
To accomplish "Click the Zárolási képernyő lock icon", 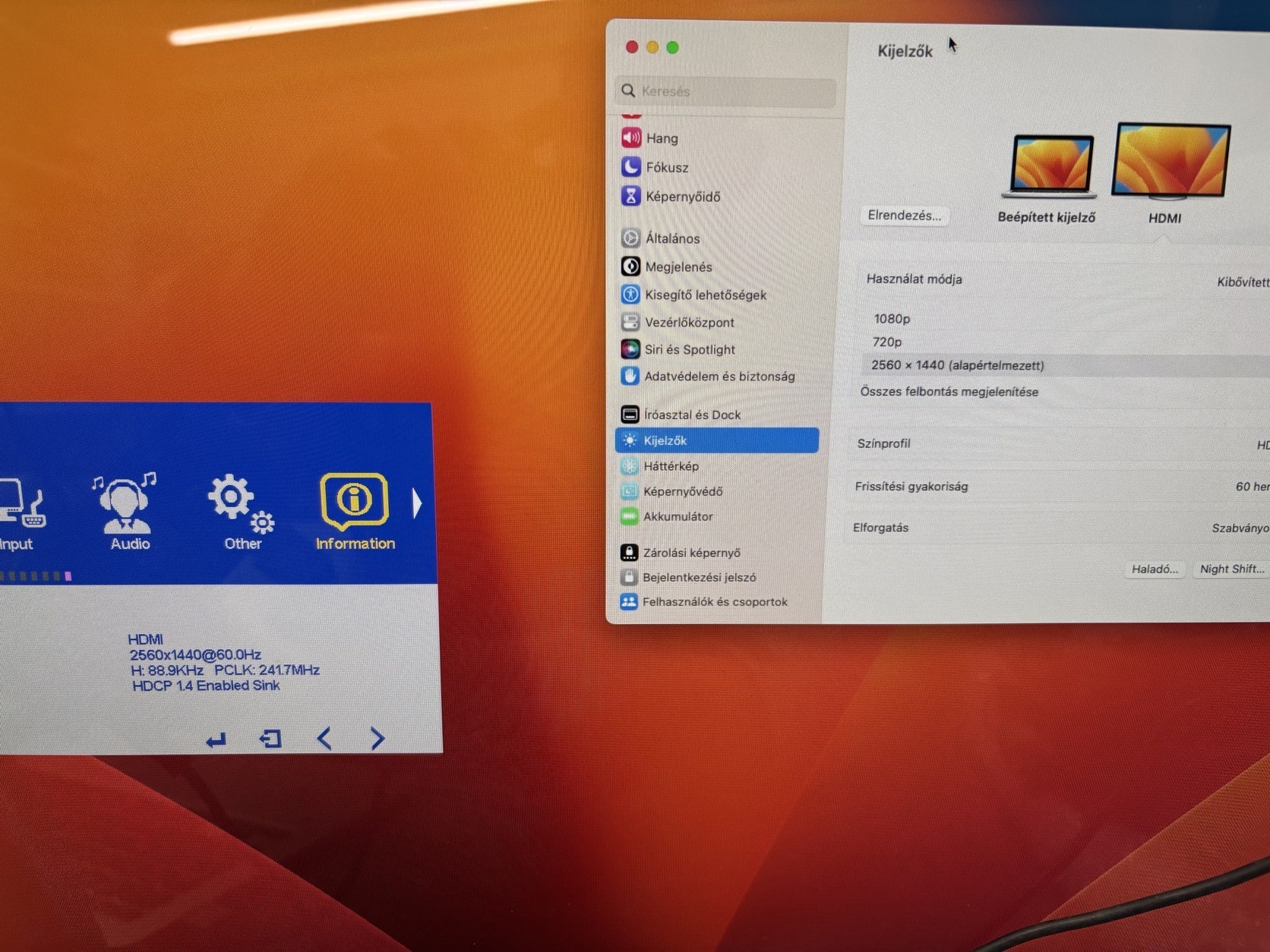I will 629,552.
